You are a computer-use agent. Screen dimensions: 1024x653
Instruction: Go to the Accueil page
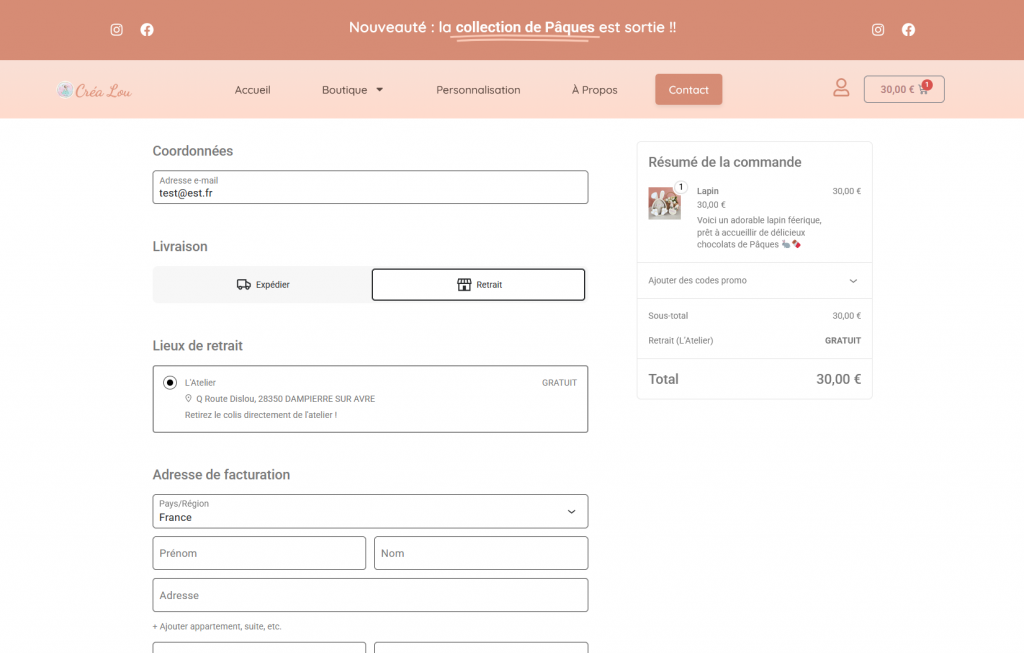pyautogui.click(x=252, y=90)
